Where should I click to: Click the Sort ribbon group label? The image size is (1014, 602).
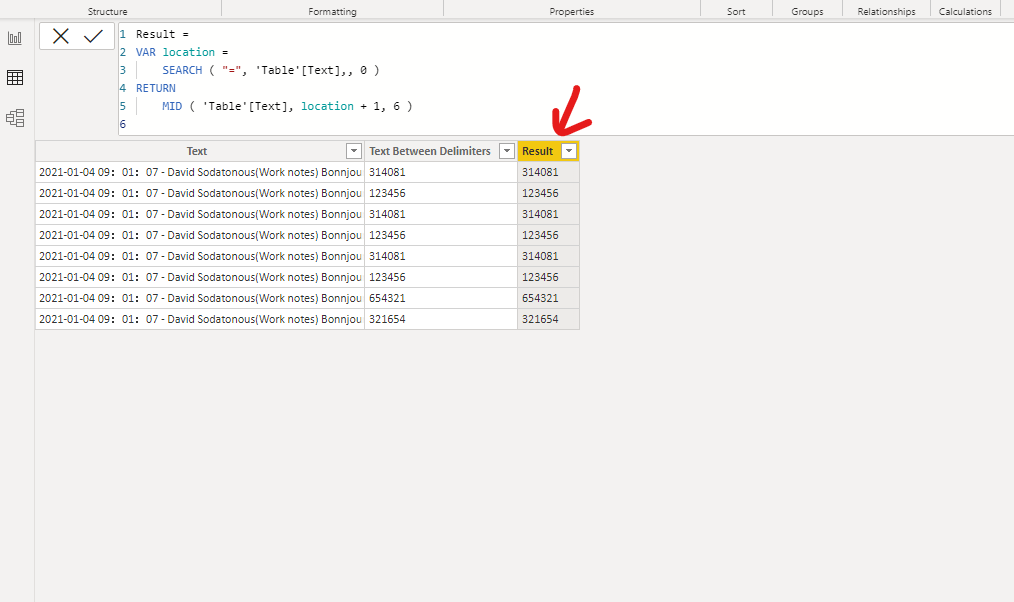tap(736, 12)
